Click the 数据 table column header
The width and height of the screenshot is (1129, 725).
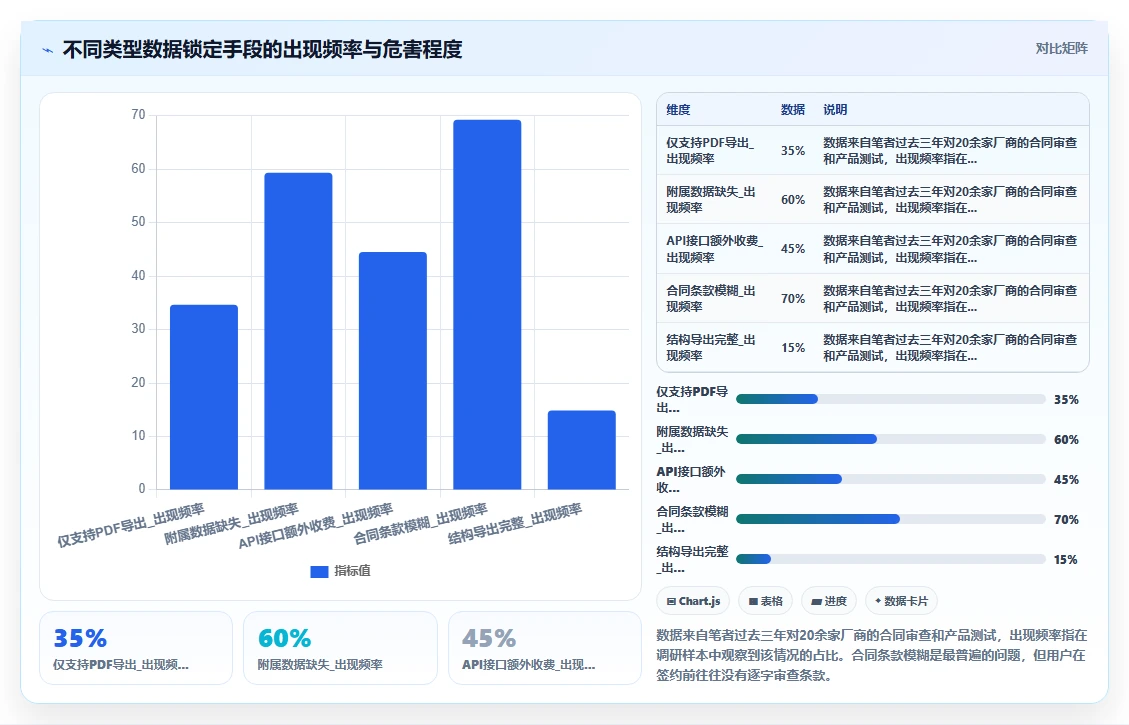click(x=793, y=109)
